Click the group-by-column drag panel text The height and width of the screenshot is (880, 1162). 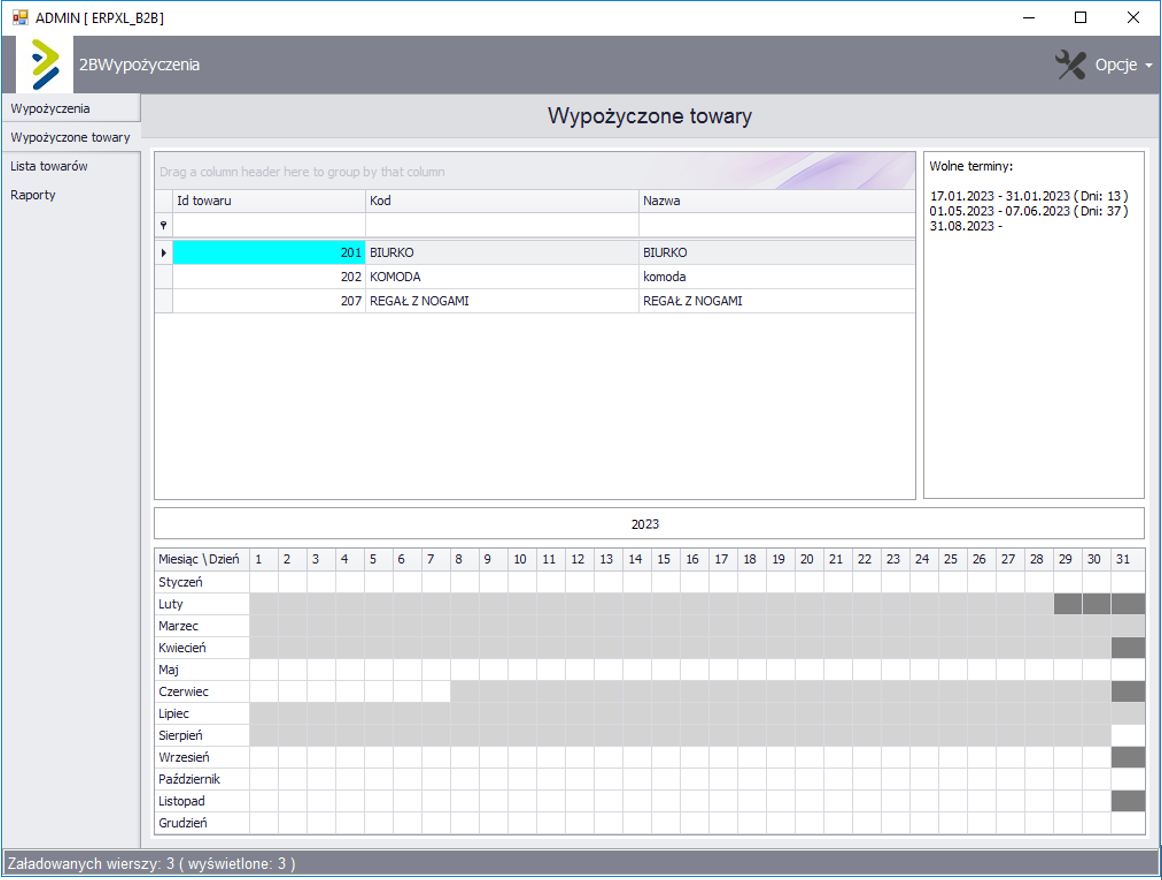coord(302,172)
